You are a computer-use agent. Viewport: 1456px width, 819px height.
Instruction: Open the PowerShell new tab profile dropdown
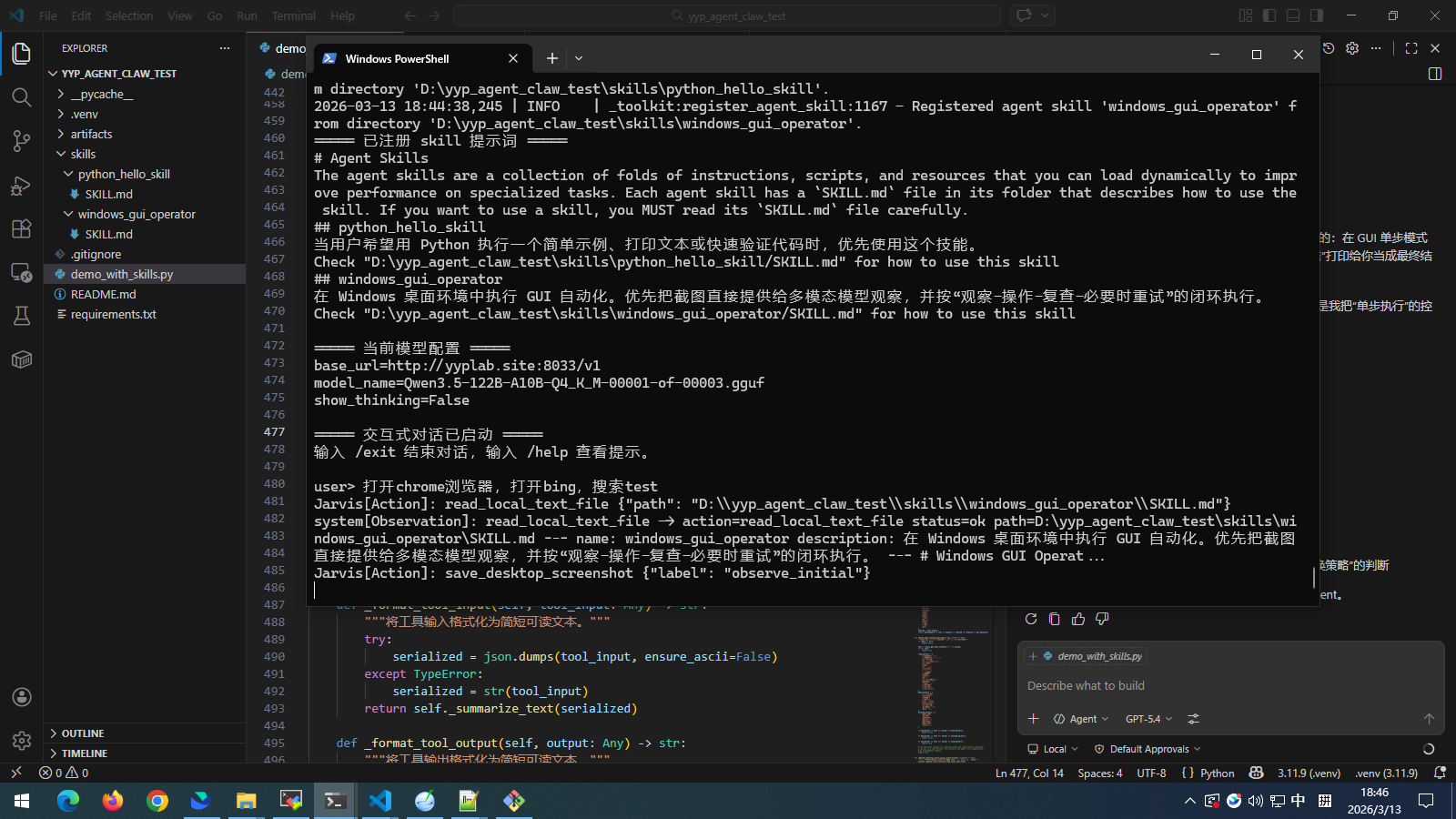pyautogui.click(x=579, y=58)
